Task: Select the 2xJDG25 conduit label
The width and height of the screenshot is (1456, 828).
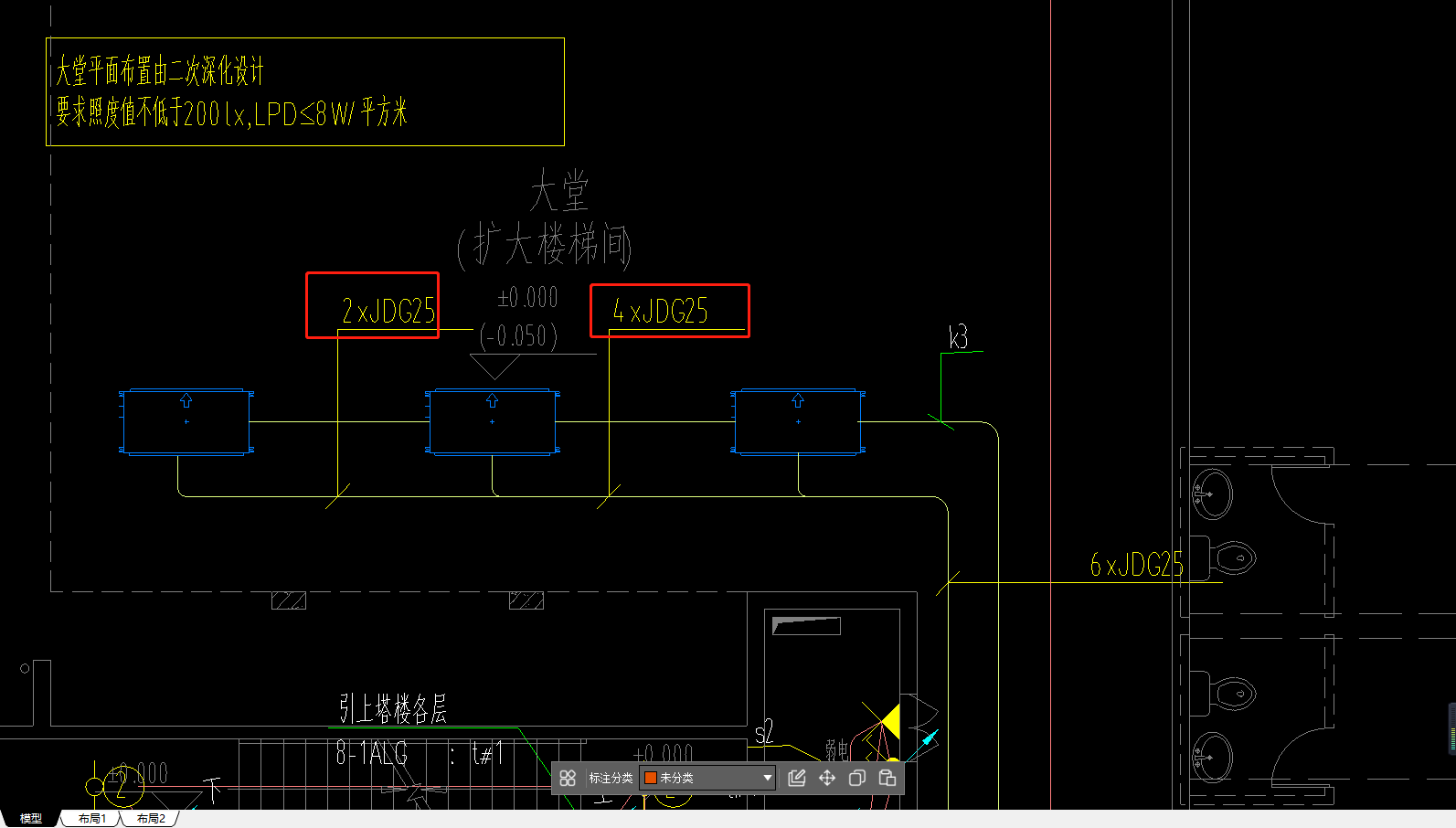Action: coord(388,312)
